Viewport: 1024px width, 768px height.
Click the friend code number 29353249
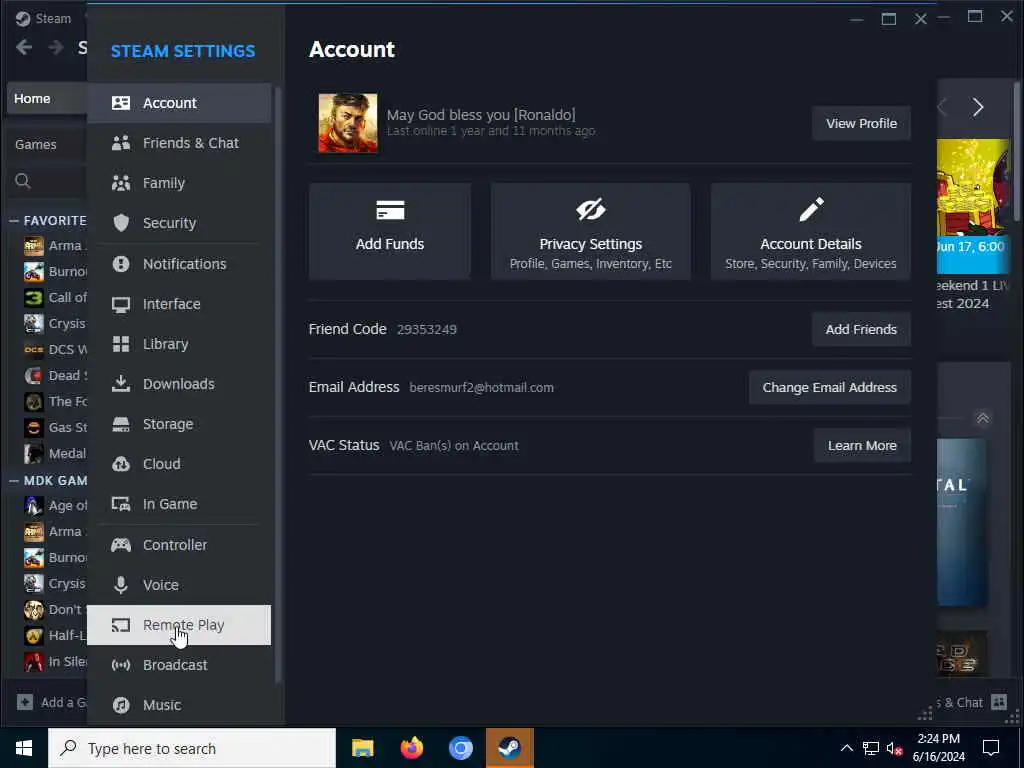pos(426,330)
